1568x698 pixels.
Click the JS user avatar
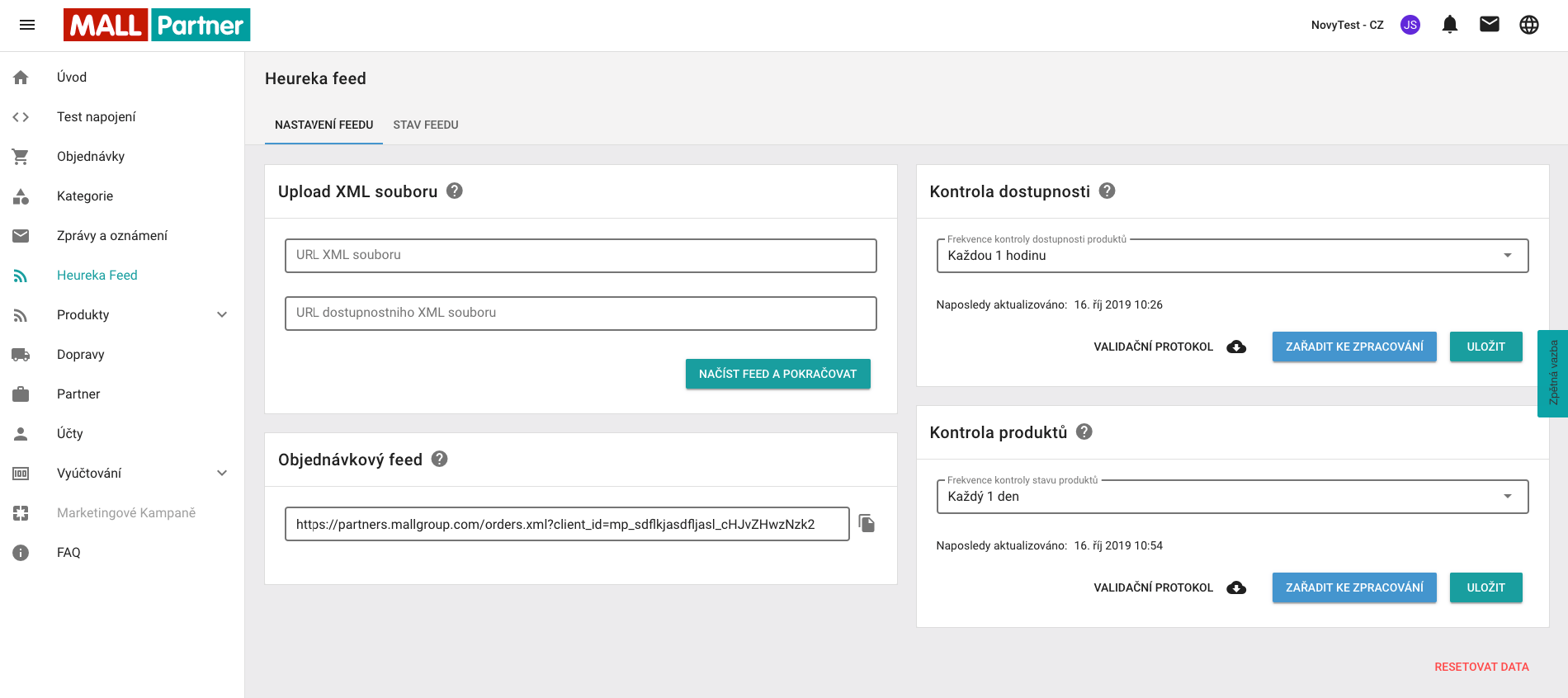point(1410,25)
